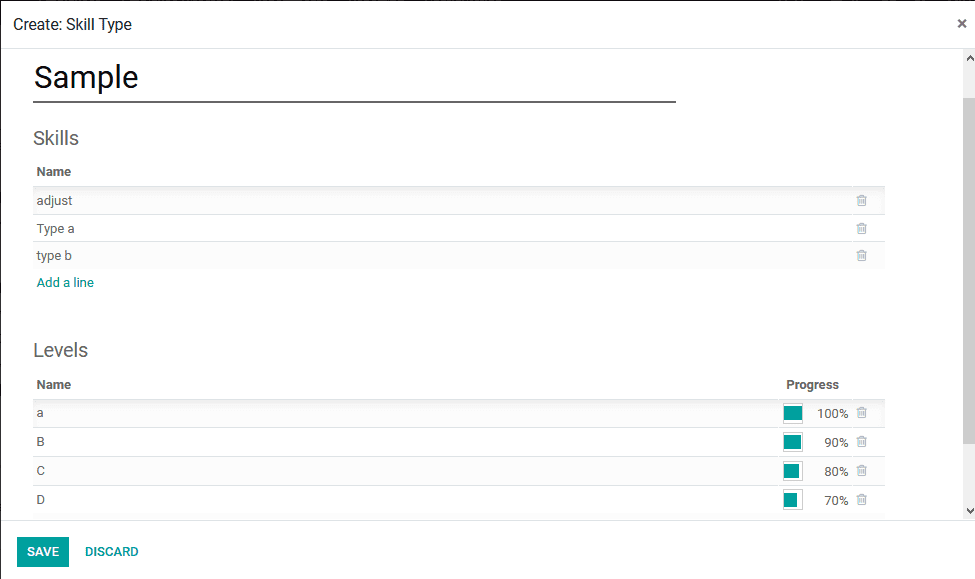Delete level a with 100% progress
This screenshot has width=975, height=579.
tap(861, 413)
